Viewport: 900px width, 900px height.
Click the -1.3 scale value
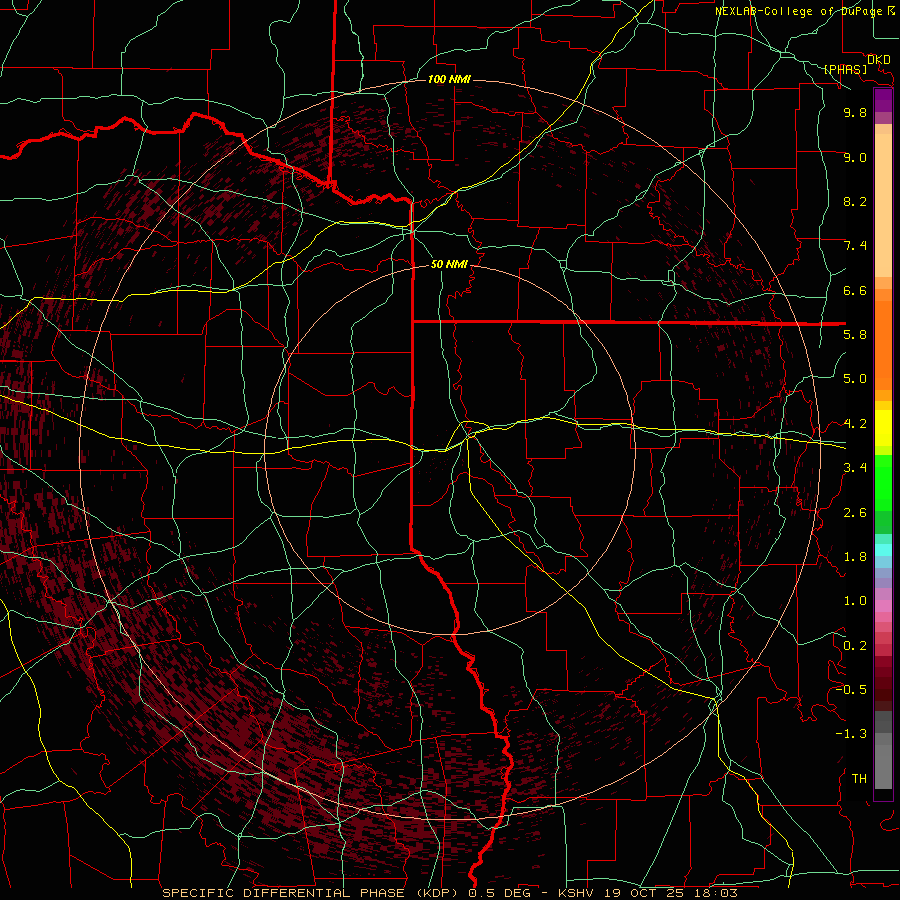click(851, 734)
